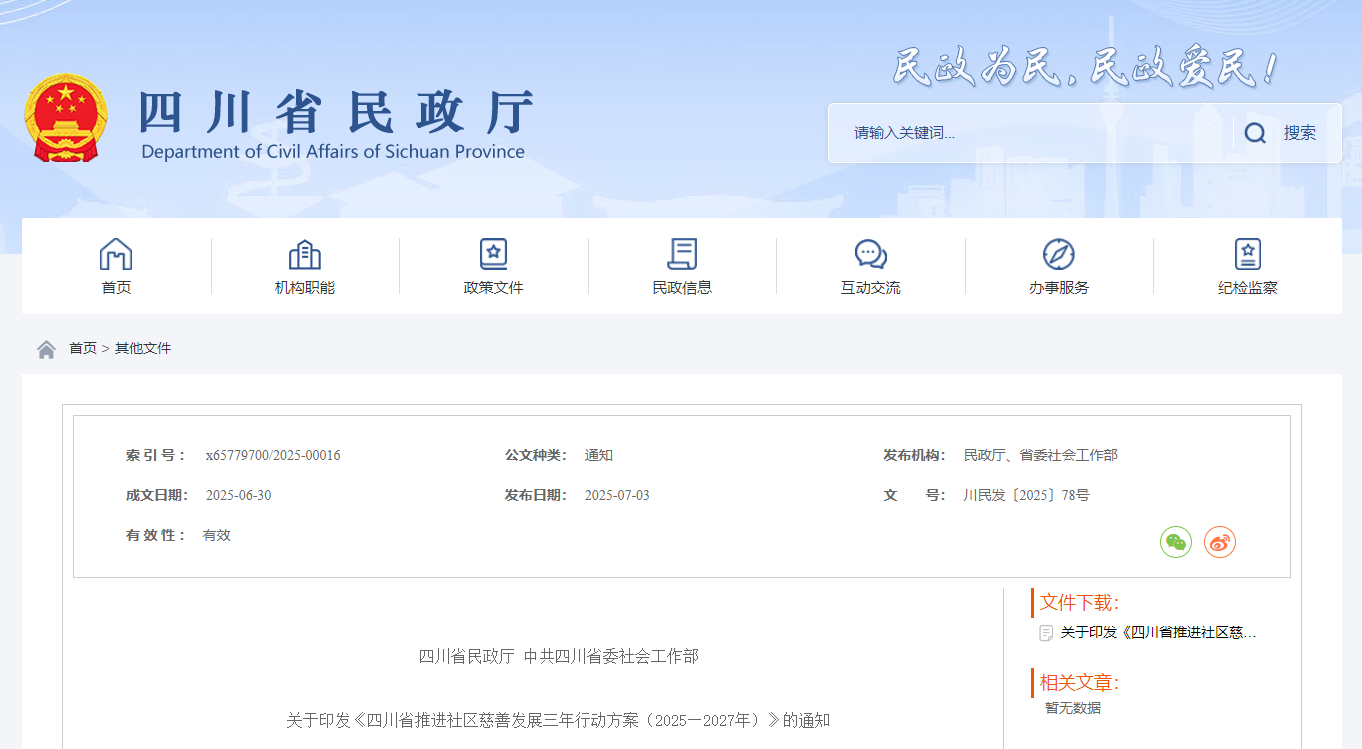Click the 纪检监察 badge icon
The width and height of the screenshot is (1362, 749).
pyautogui.click(x=1247, y=254)
